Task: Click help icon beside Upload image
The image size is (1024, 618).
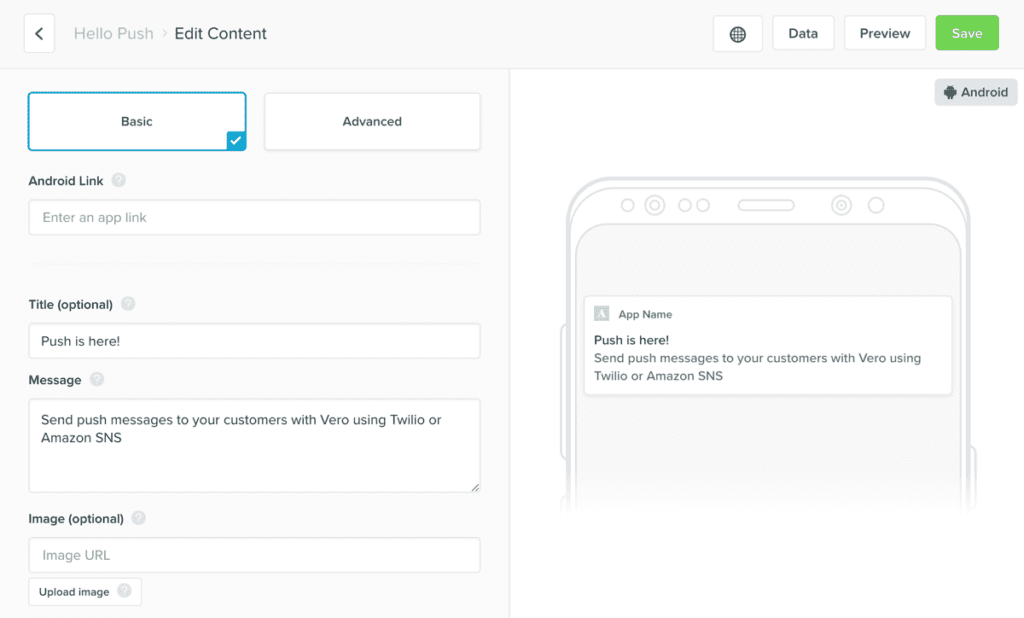Action: click(124, 591)
